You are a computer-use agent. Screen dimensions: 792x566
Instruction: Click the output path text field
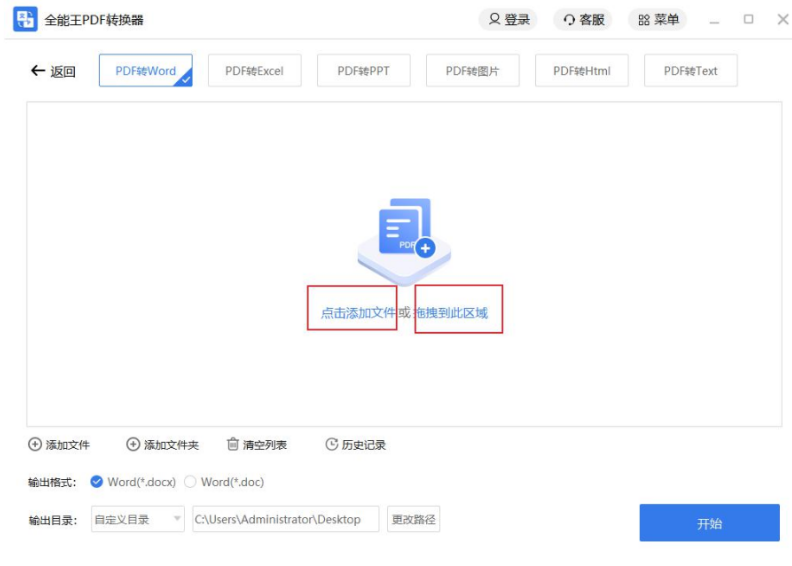coord(285,519)
